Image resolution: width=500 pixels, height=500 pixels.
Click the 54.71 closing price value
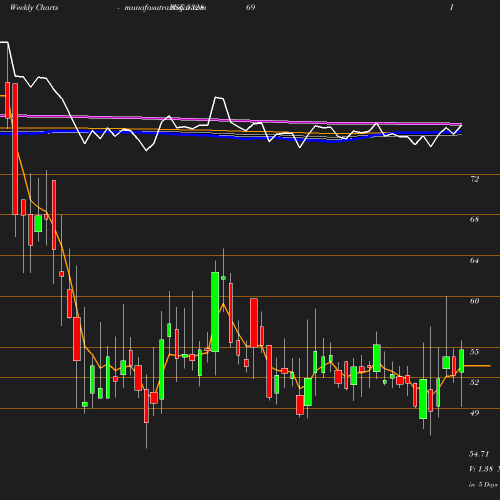point(479,454)
